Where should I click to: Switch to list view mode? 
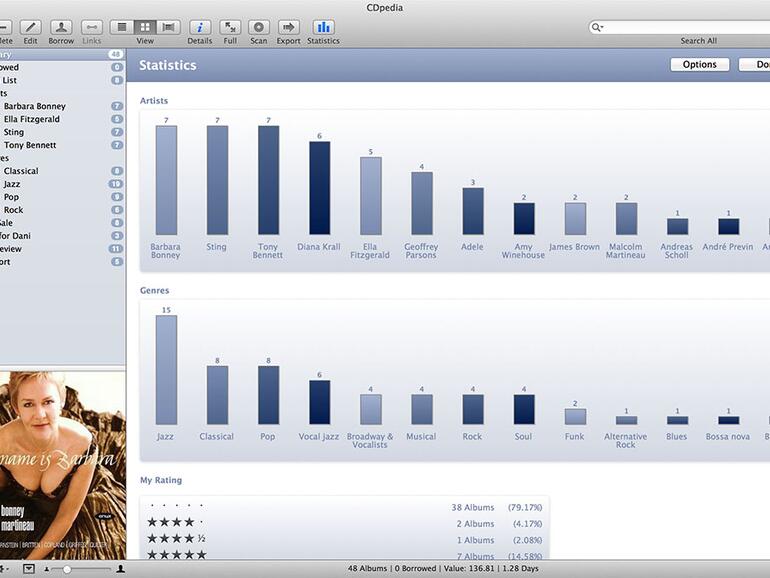pyautogui.click(x=122, y=27)
